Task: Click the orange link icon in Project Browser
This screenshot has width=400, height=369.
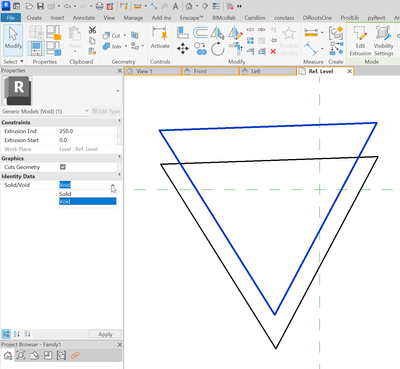Action: pyautogui.click(x=75, y=355)
